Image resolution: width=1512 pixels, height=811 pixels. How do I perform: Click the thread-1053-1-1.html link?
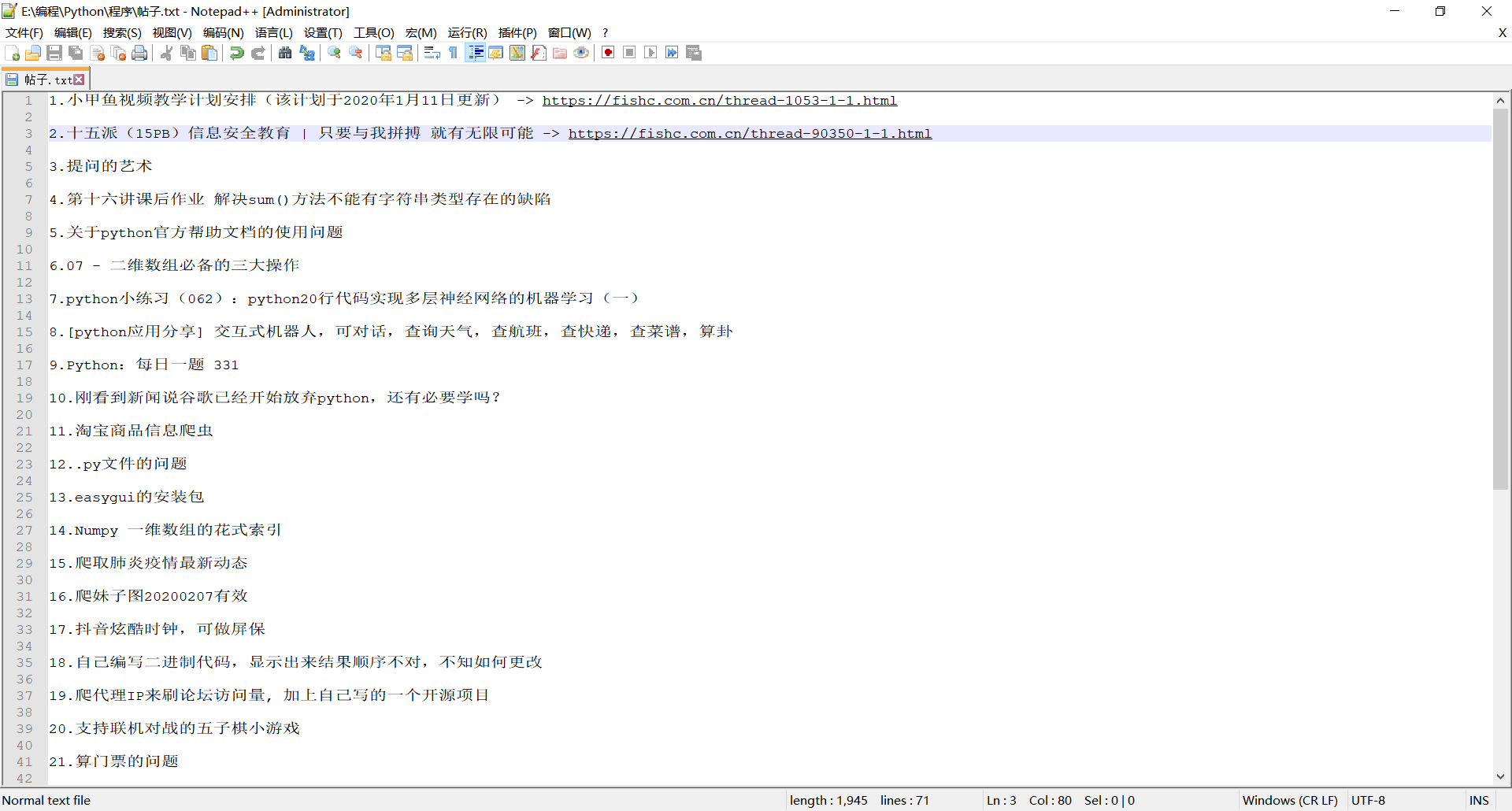coord(719,101)
